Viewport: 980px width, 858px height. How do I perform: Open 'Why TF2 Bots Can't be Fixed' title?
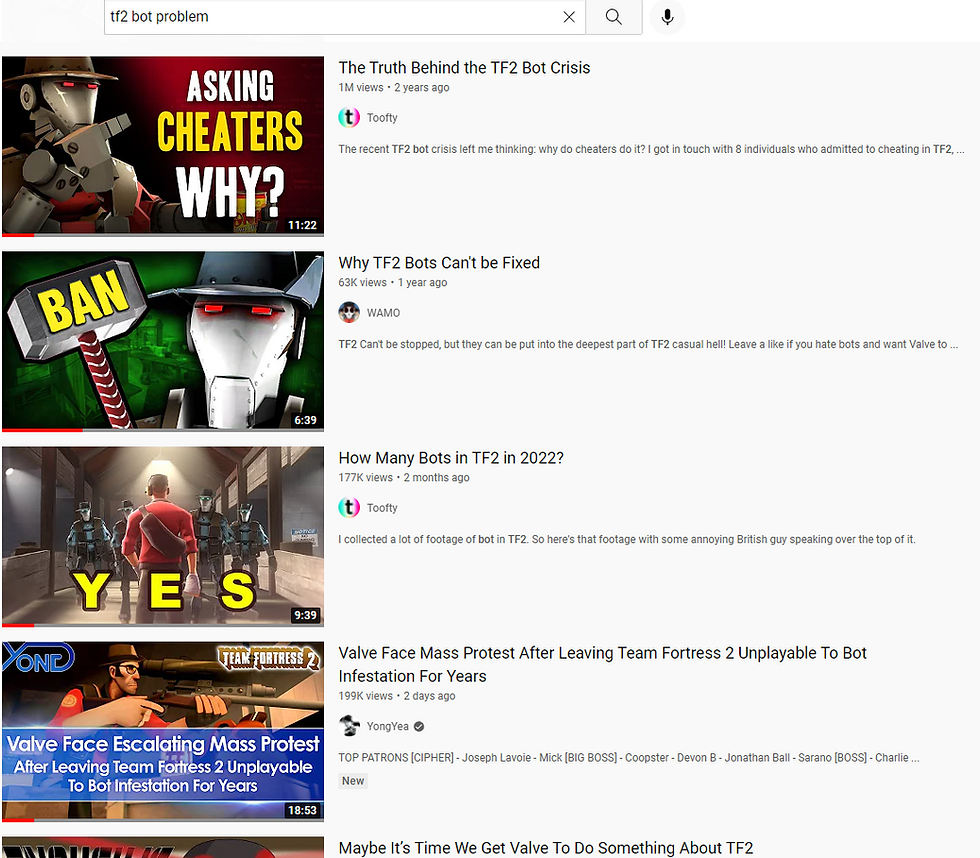tap(439, 262)
